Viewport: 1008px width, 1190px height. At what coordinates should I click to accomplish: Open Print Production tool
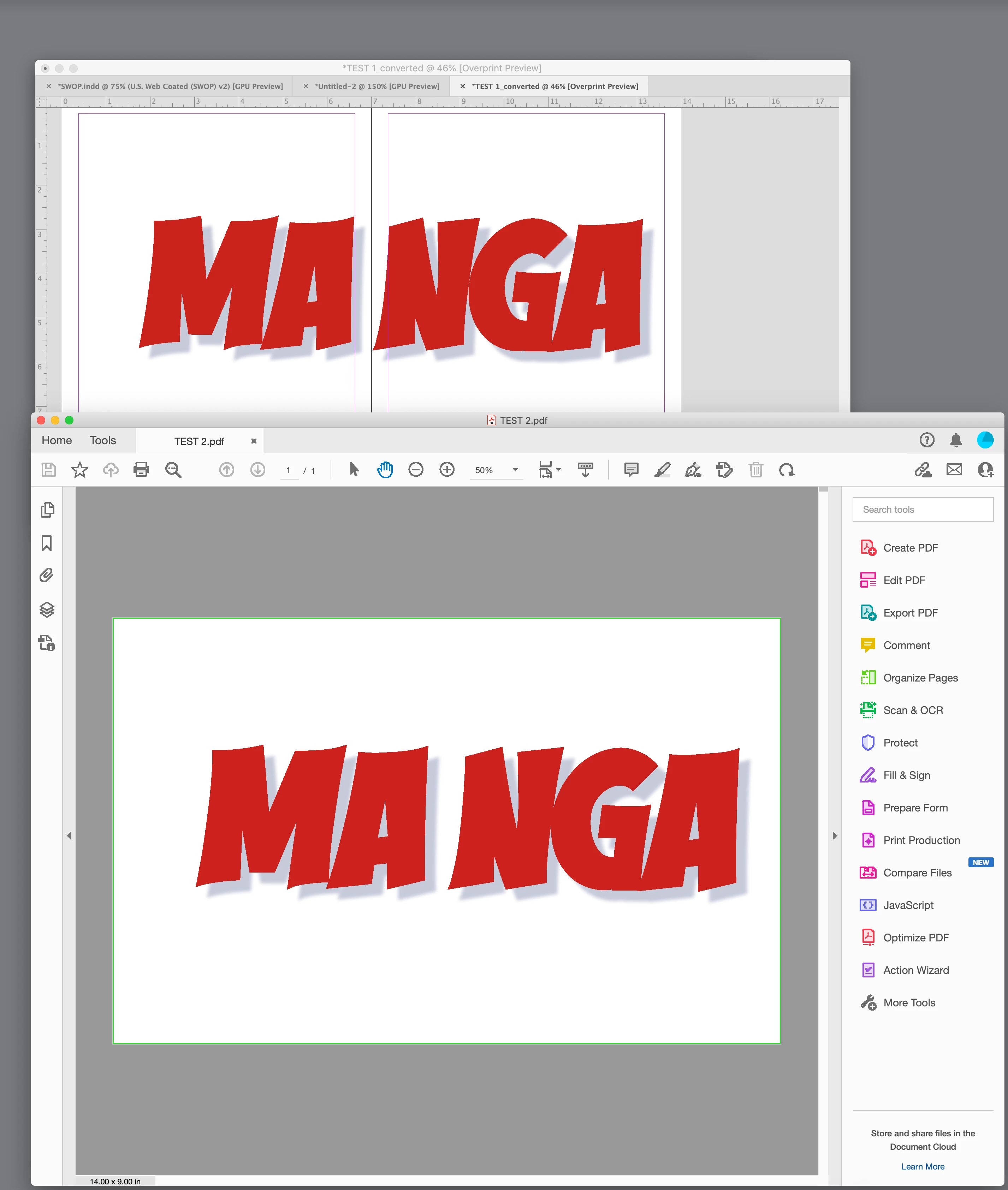tap(921, 840)
